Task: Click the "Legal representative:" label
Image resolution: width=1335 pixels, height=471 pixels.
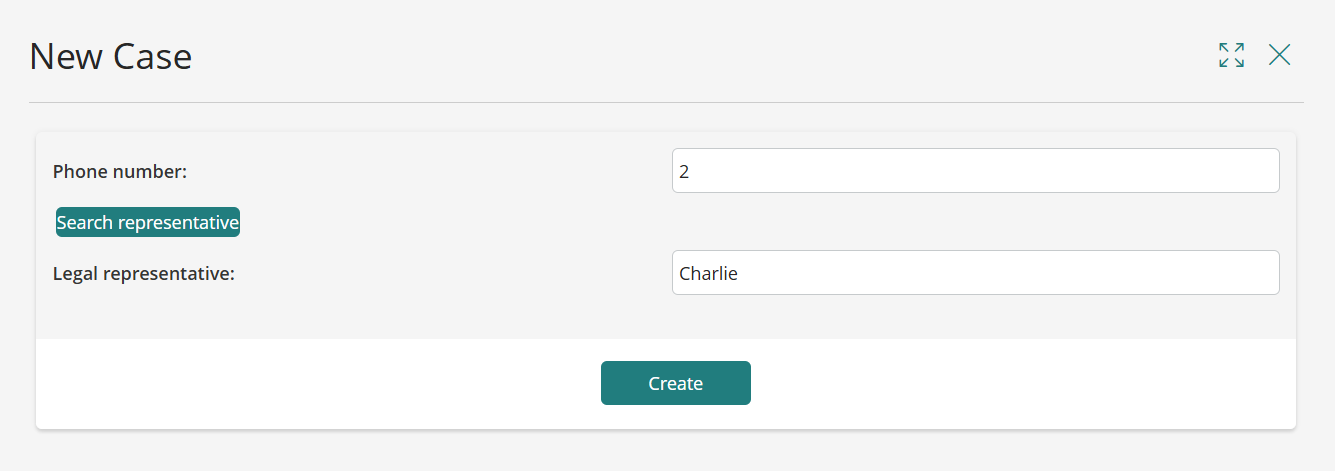Action: 143,273
